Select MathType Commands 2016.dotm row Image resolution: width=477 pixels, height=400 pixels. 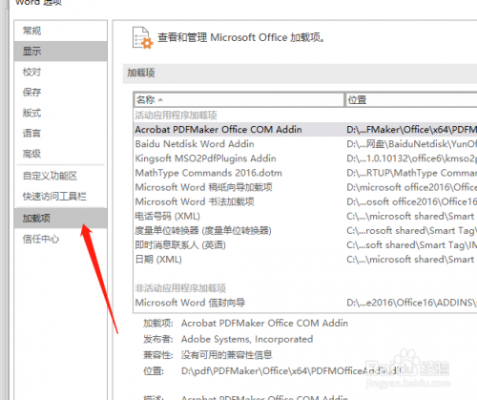(305, 173)
